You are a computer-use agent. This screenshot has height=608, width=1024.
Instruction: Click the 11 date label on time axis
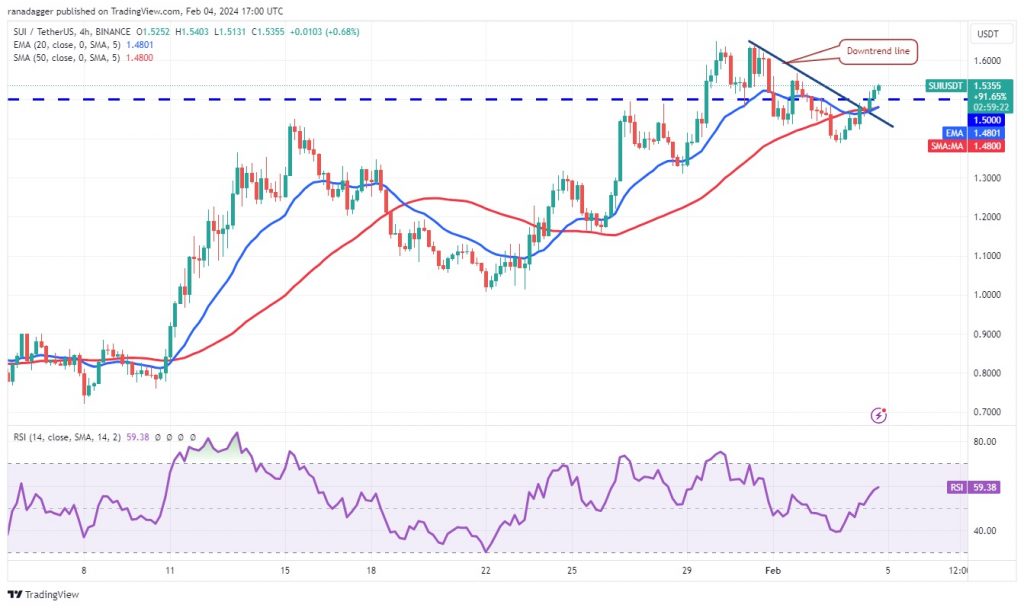click(x=170, y=570)
